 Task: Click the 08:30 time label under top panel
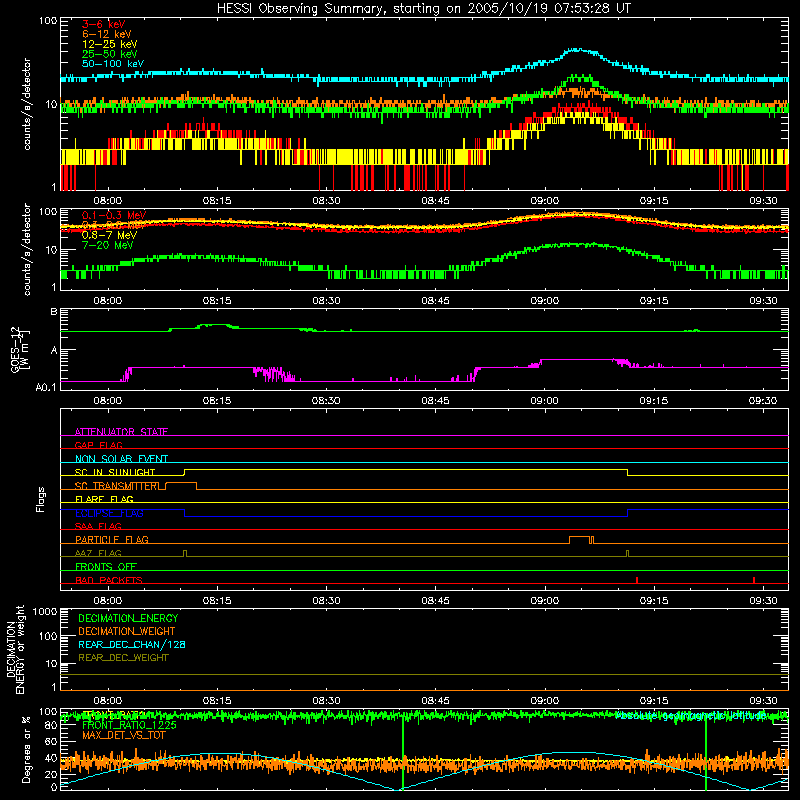[326, 201]
